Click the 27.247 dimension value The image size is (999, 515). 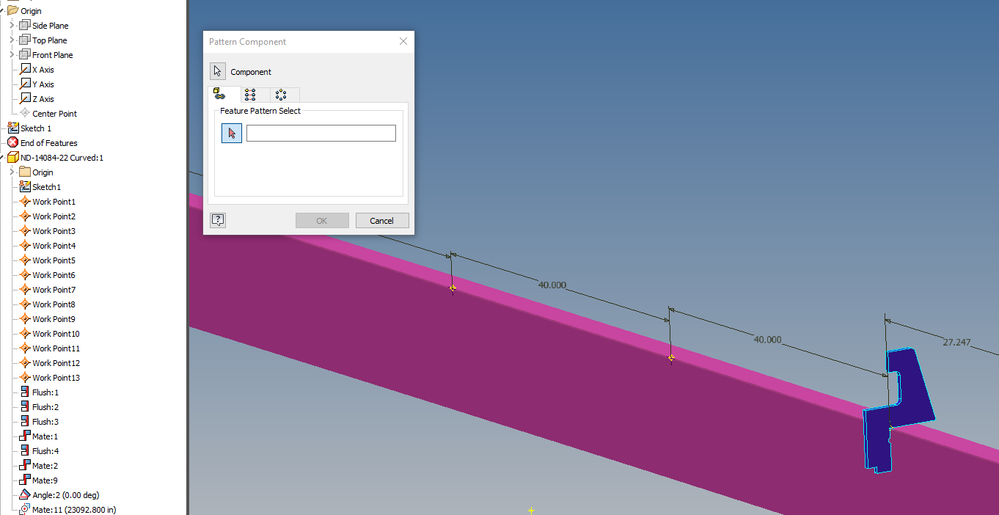(956, 342)
